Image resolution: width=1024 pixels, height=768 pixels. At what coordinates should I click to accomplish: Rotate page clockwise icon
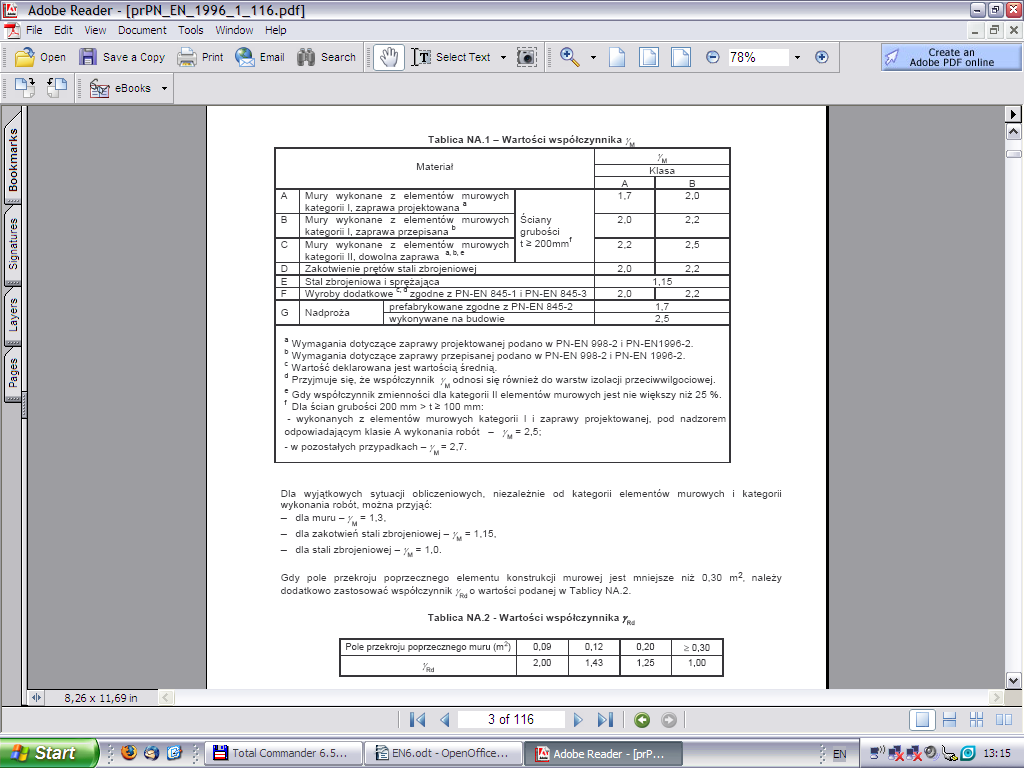[25, 88]
